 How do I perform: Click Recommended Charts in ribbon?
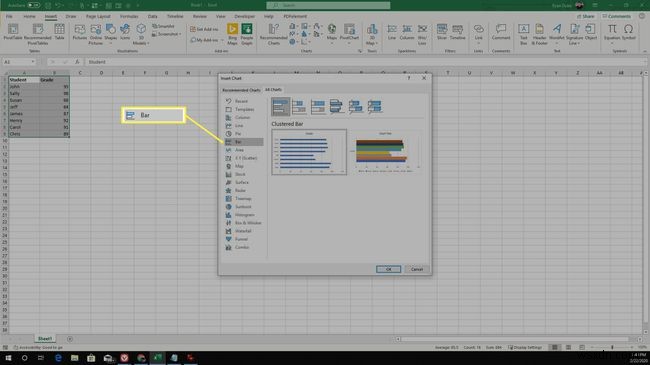click(x=274, y=34)
